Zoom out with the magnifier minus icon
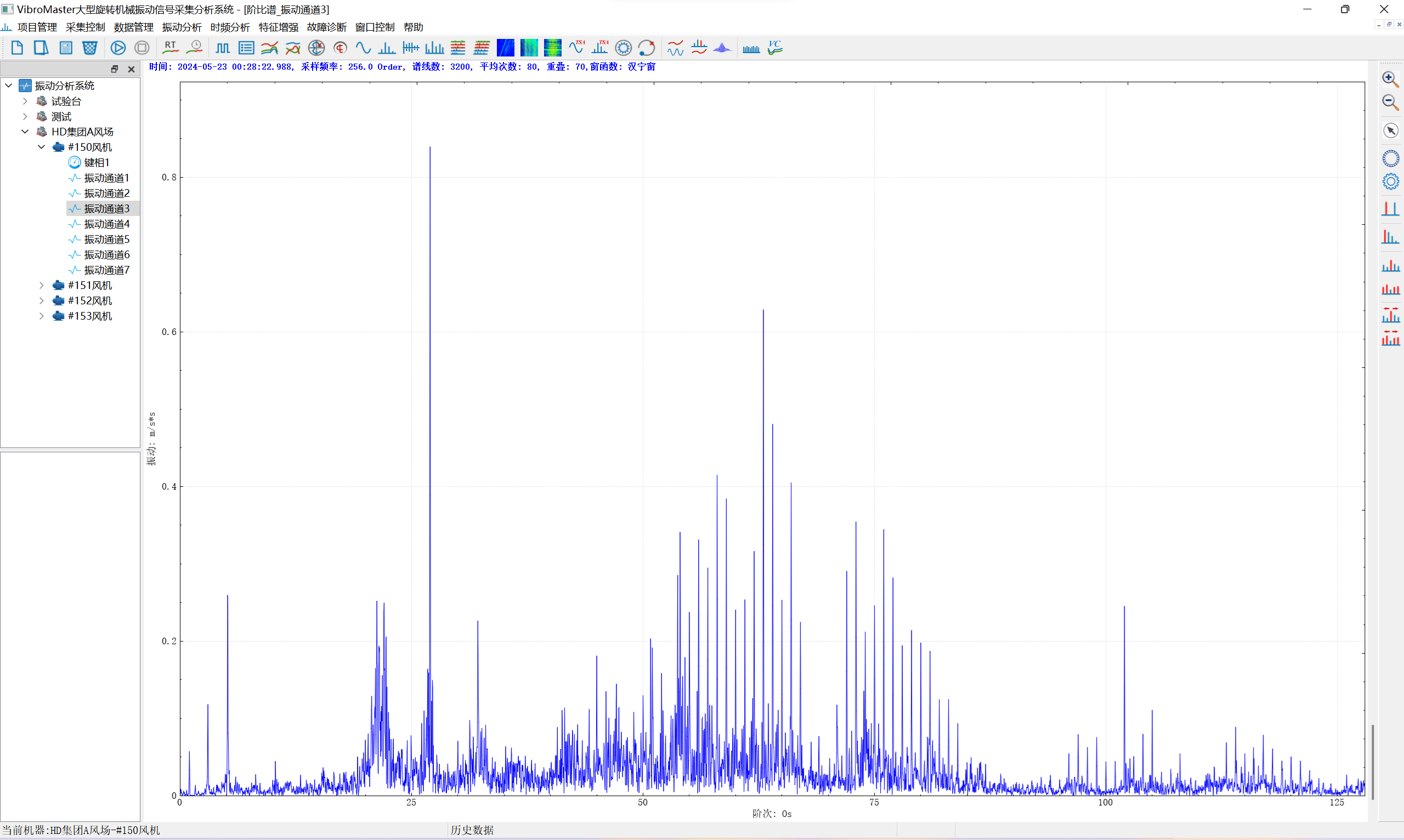 (1390, 103)
